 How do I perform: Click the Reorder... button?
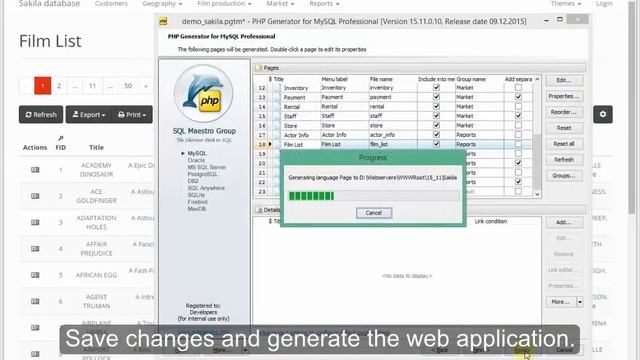click(564, 112)
